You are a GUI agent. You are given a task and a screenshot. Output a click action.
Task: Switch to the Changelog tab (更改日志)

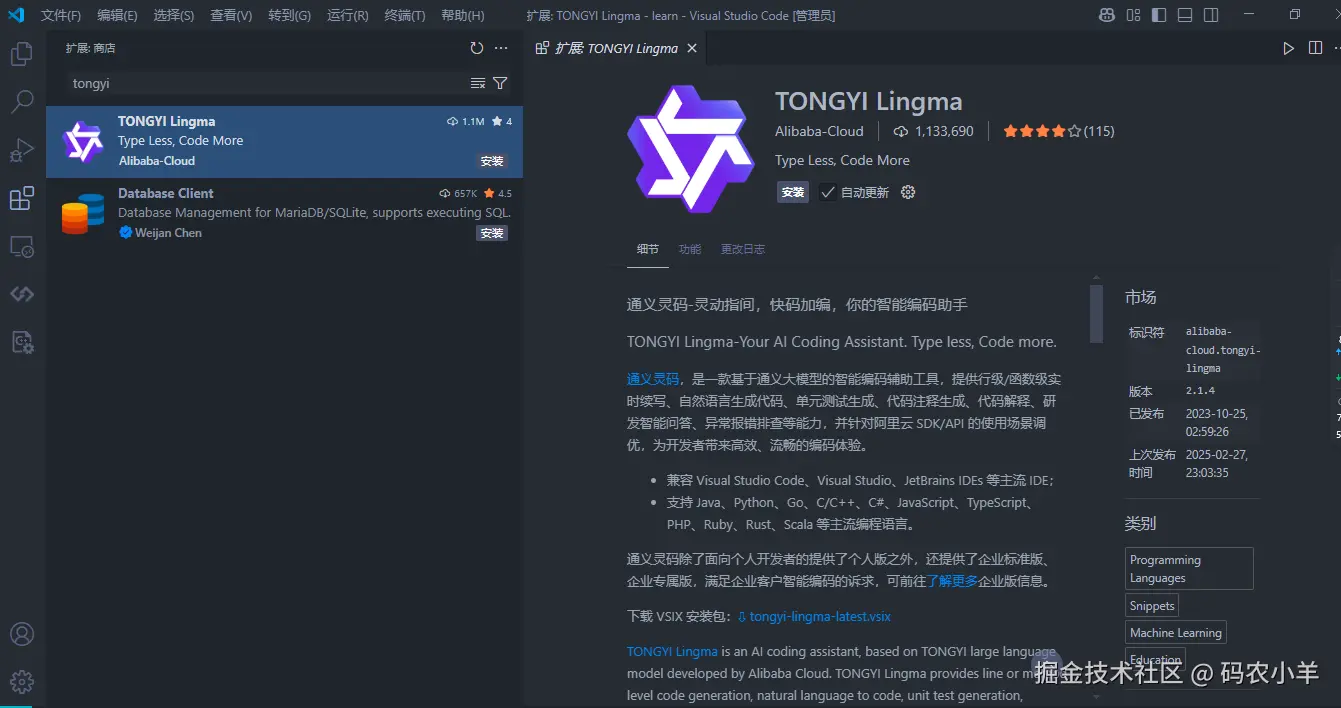pyautogui.click(x=743, y=249)
